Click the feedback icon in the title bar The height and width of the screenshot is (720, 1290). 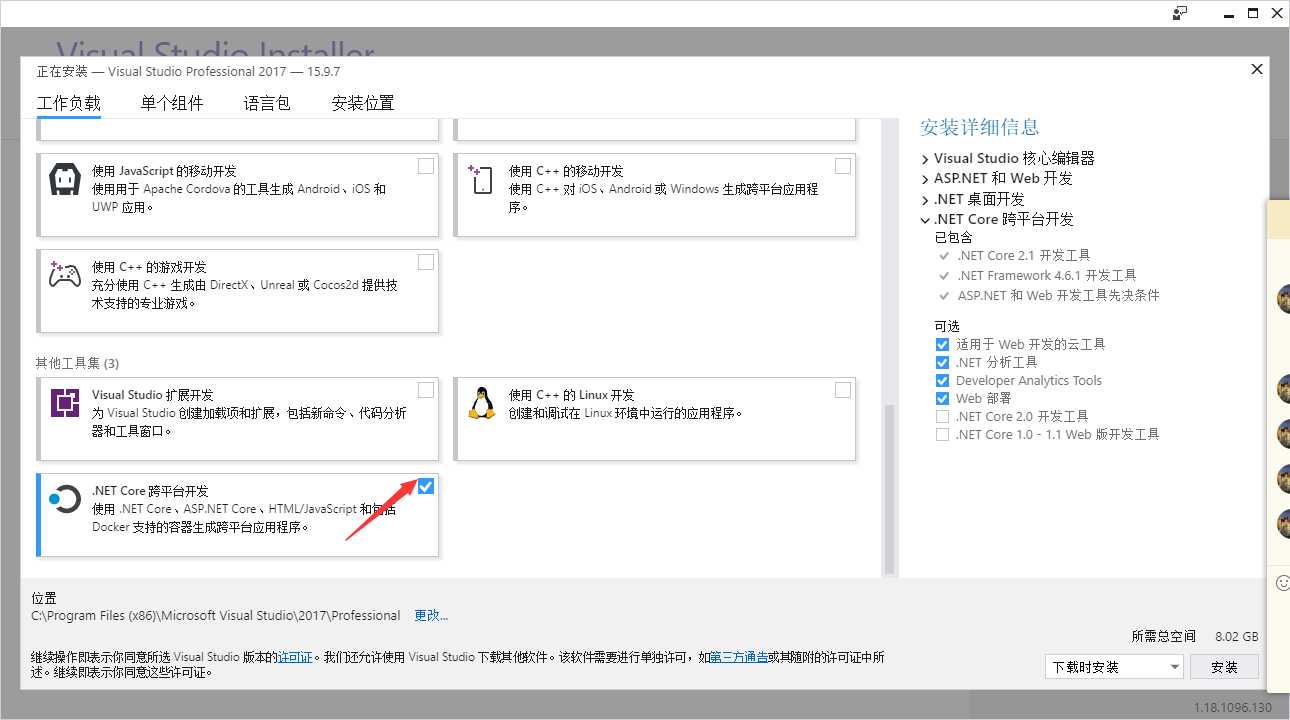pyautogui.click(x=1180, y=13)
